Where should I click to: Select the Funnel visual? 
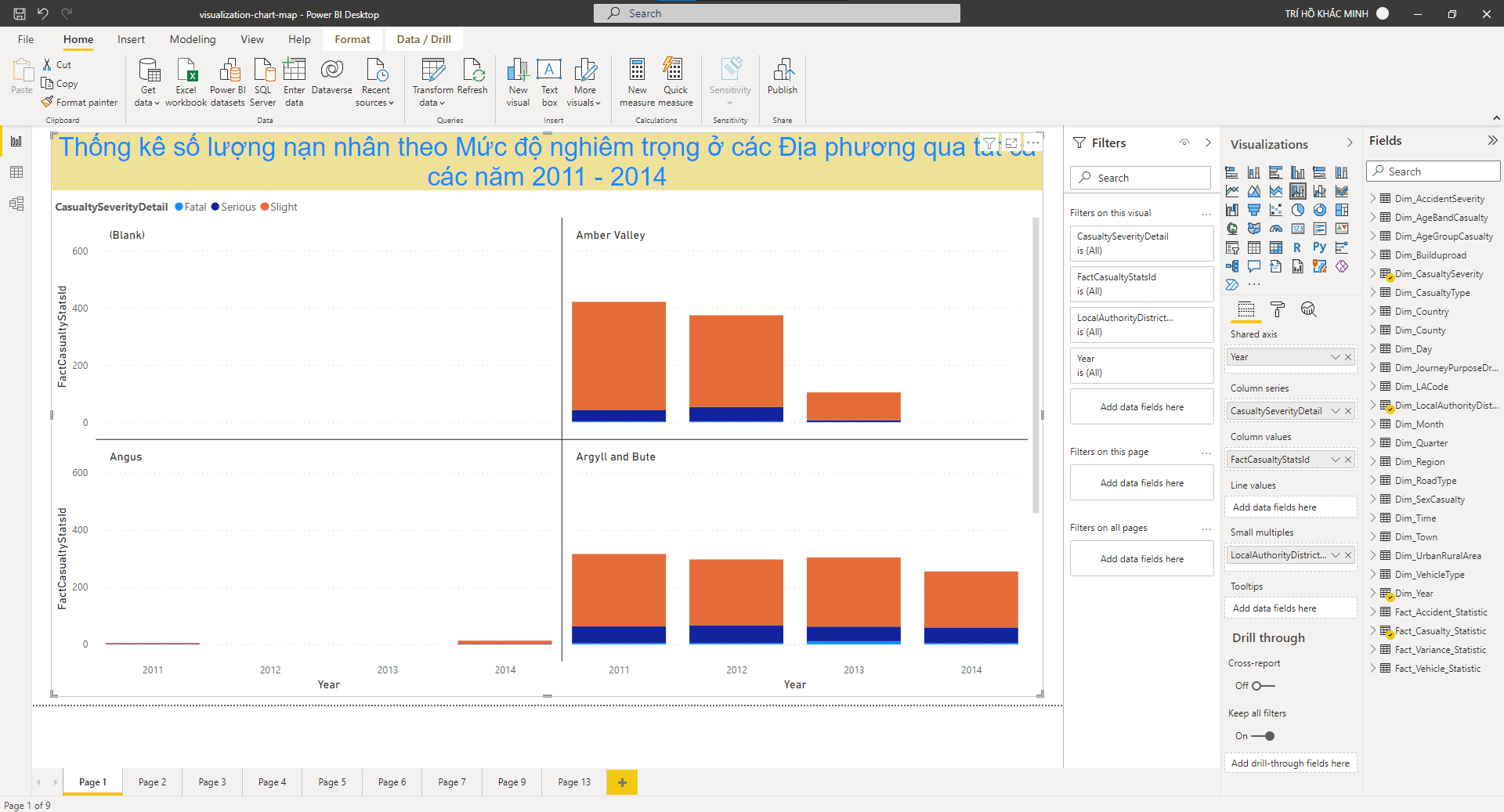[x=1254, y=210]
